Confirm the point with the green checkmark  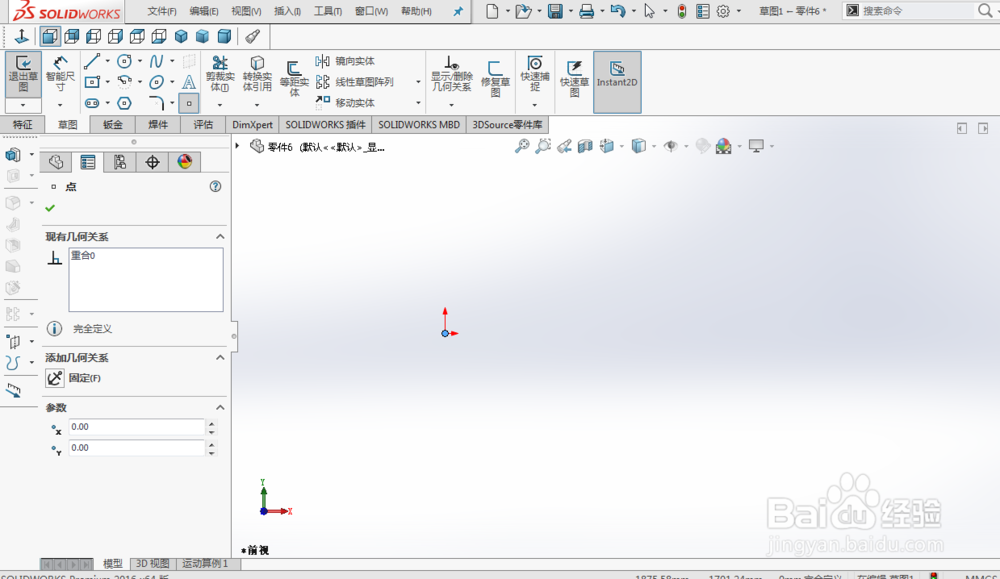(x=48, y=209)
